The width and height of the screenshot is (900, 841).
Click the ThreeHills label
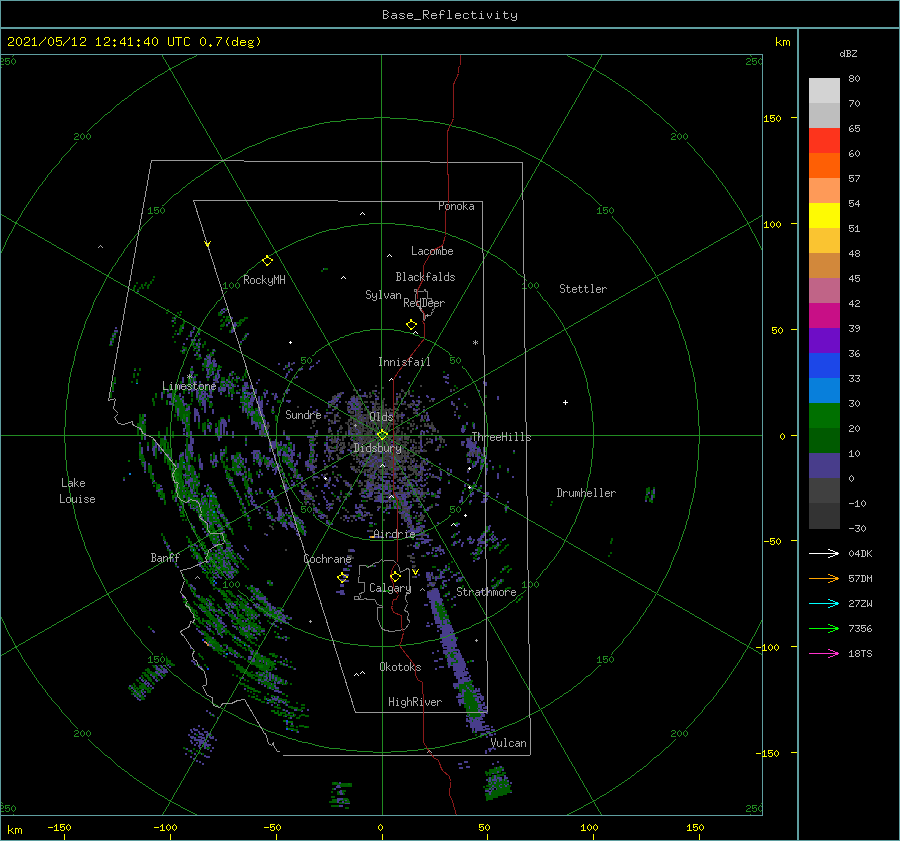(x=502, y=437)
